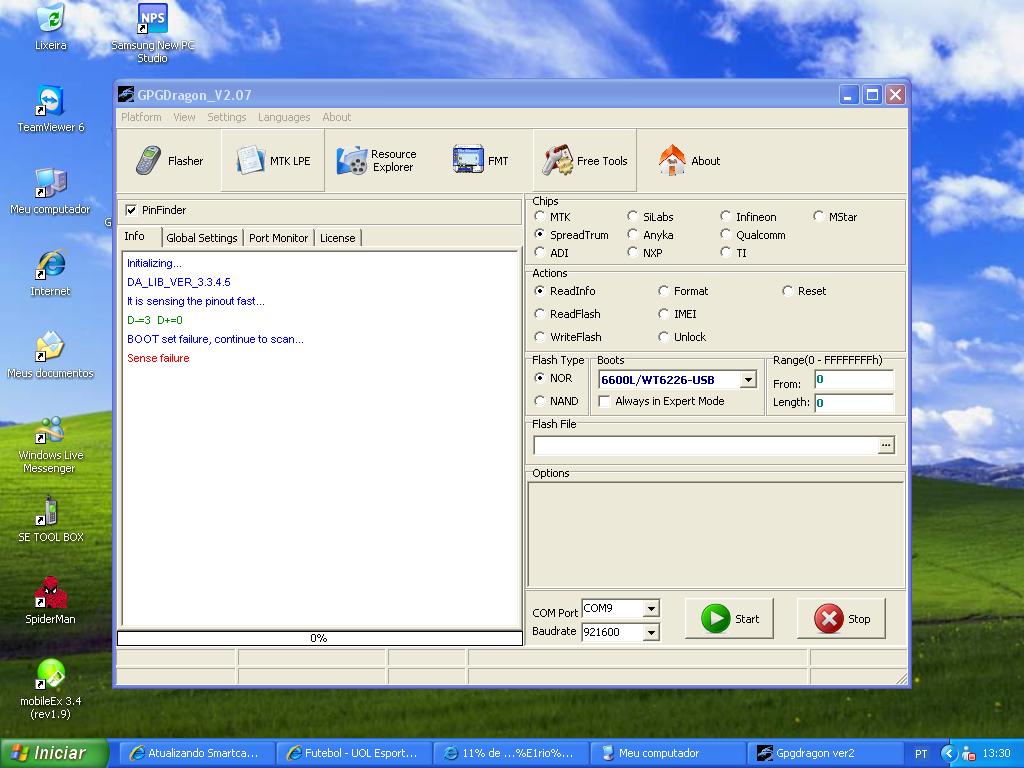Open Samsung New PC Studio shortcut
Screen dimensions: 1024x768
(x=152, y=33)
